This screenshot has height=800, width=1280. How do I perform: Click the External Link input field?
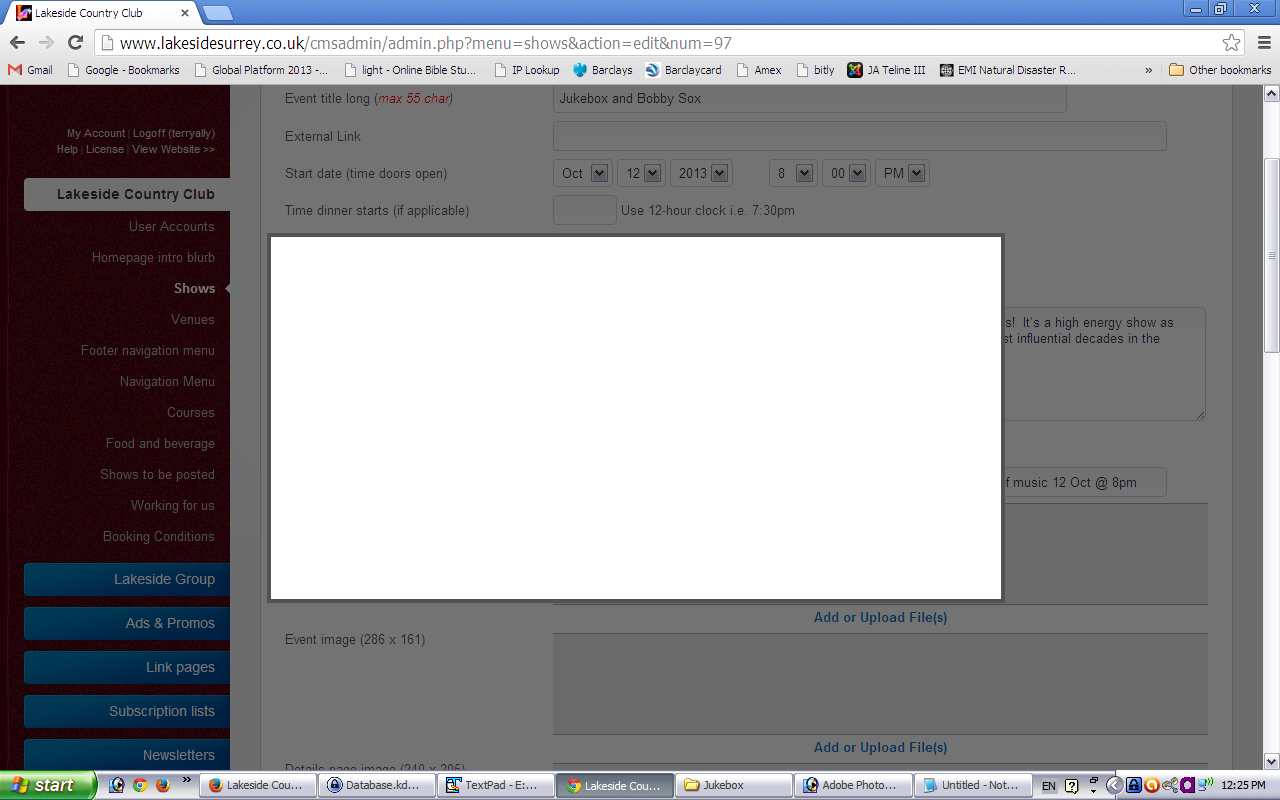tap(859, 136)
